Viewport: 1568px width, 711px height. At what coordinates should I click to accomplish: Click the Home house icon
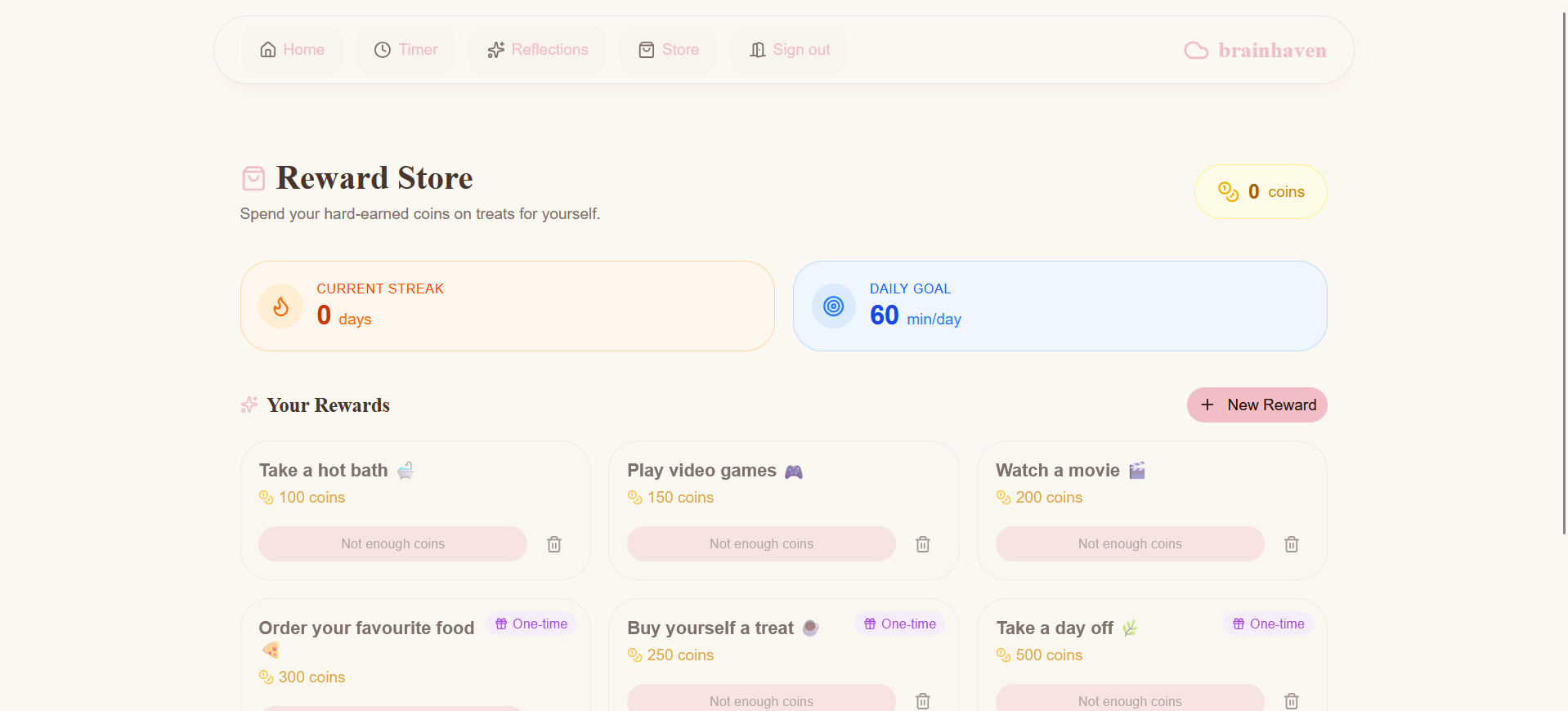click(x=268, y=50)
